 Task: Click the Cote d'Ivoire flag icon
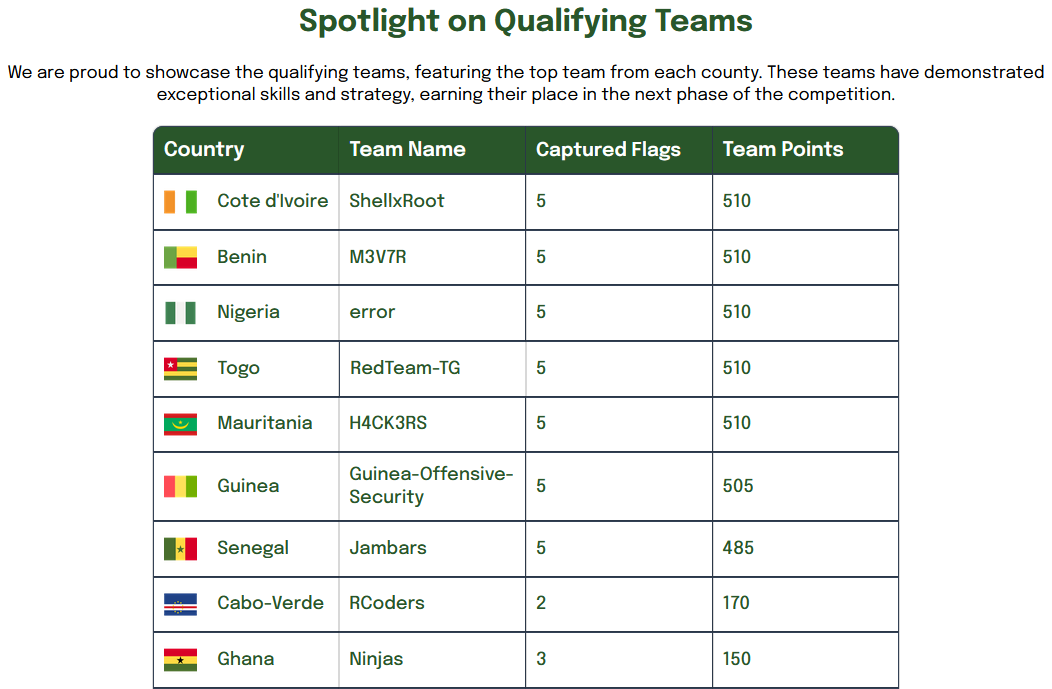click(180, 201)
